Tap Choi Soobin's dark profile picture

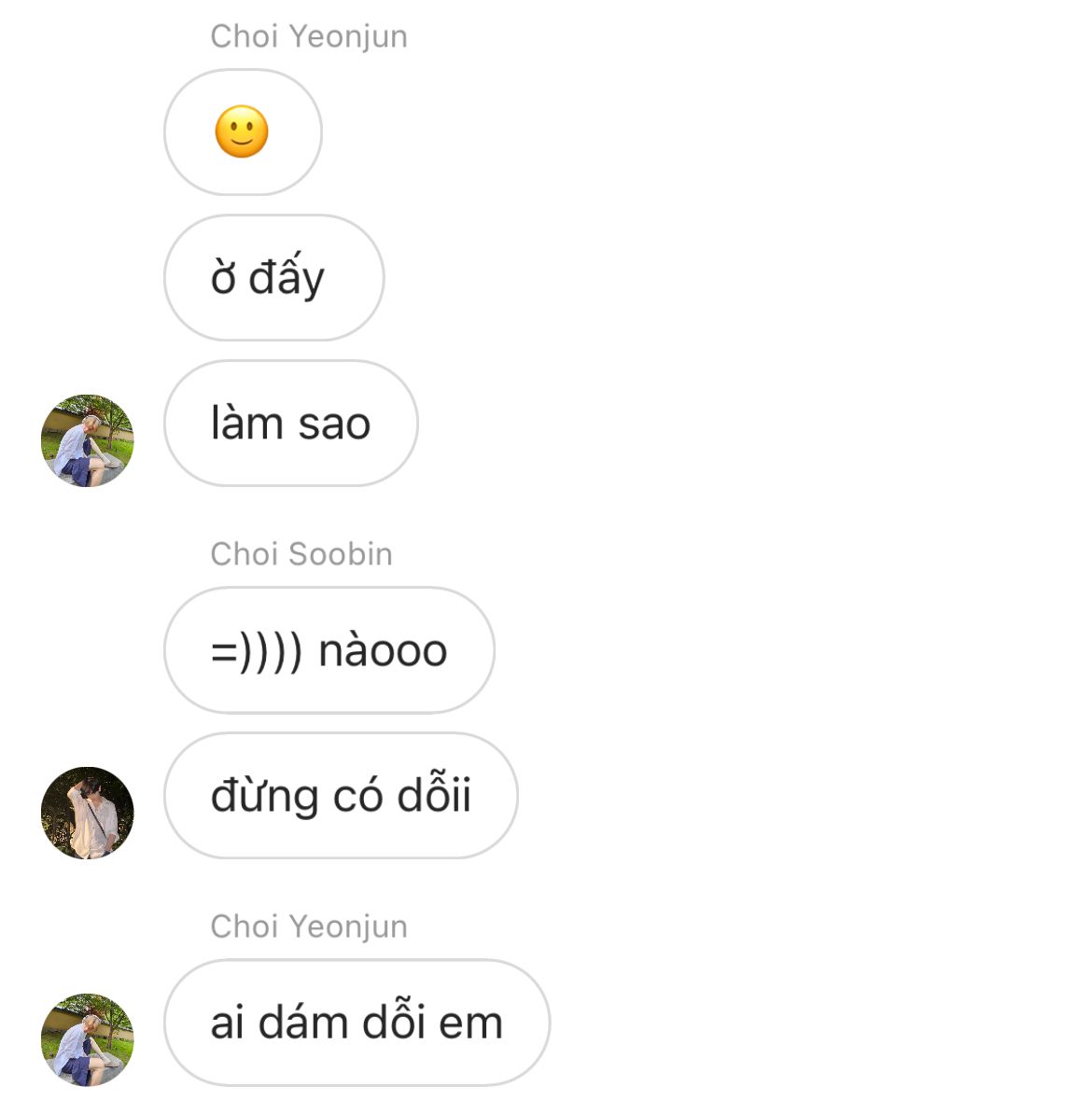pos(88,813)
